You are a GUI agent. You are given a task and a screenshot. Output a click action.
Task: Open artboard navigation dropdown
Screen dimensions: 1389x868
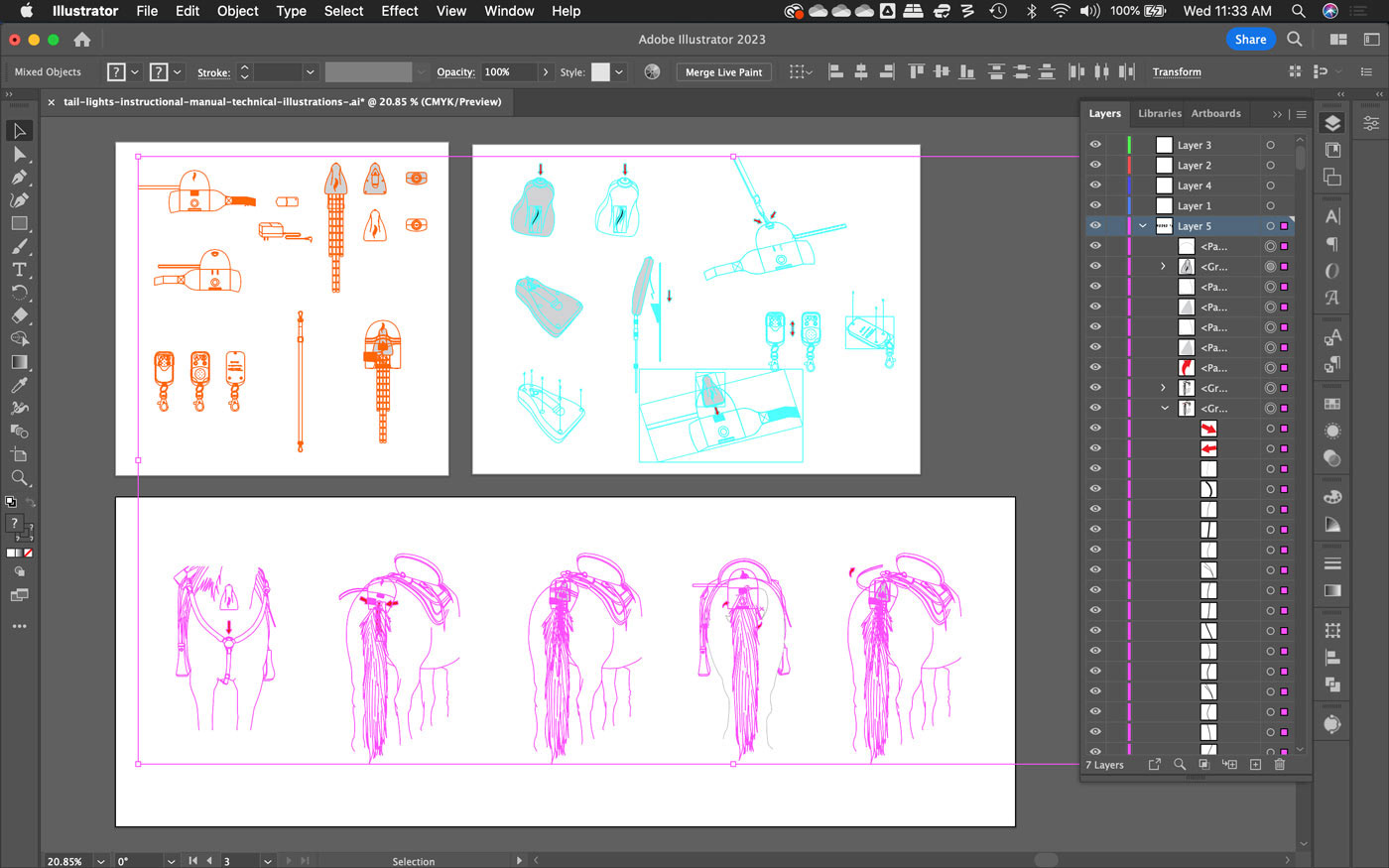point(268,861)
